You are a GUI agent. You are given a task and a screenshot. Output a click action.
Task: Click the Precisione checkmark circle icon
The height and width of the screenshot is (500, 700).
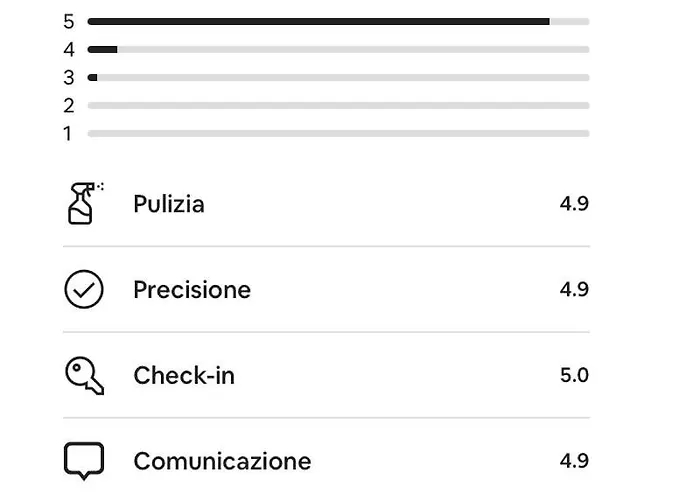(84, 290)
